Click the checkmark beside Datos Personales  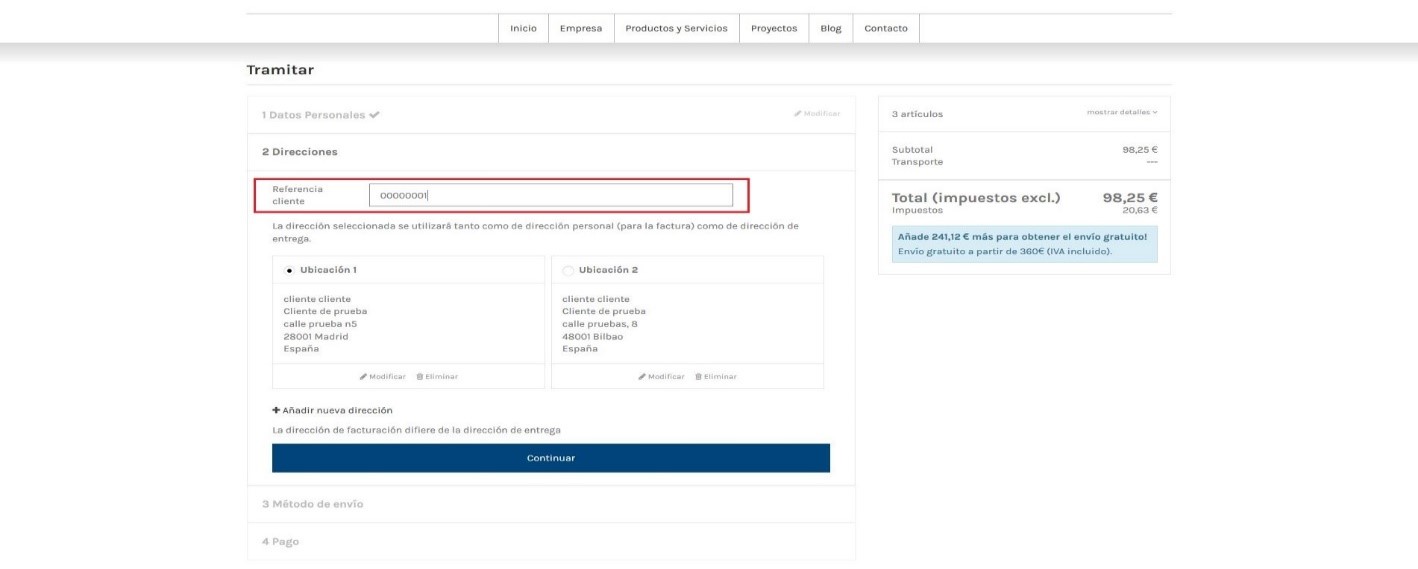click(x=374, y=115)
